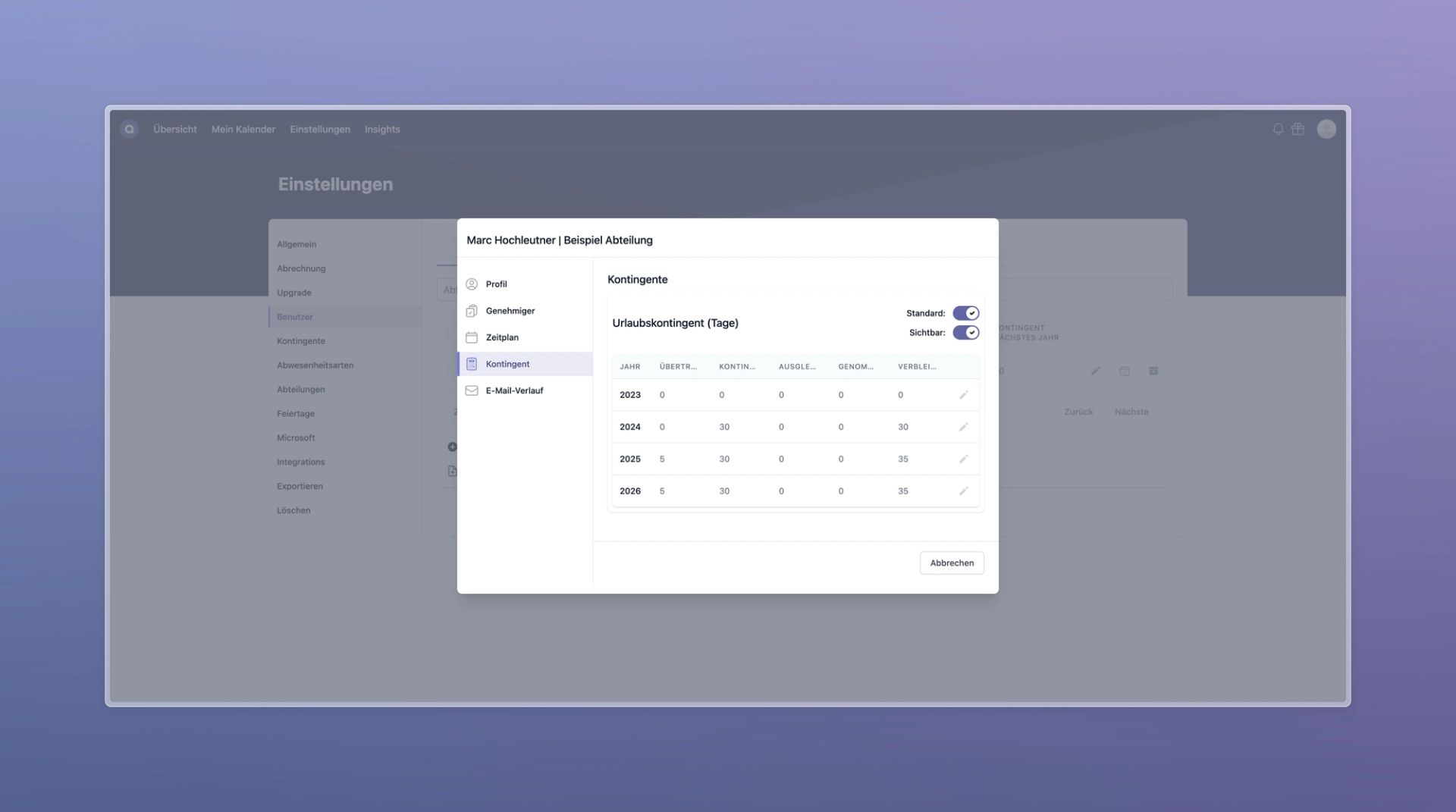The height and width of the screenshot is (812, 1456).
Task: Click the app logo in top bar
Action: pyautogui.click(x=129, y=129)
